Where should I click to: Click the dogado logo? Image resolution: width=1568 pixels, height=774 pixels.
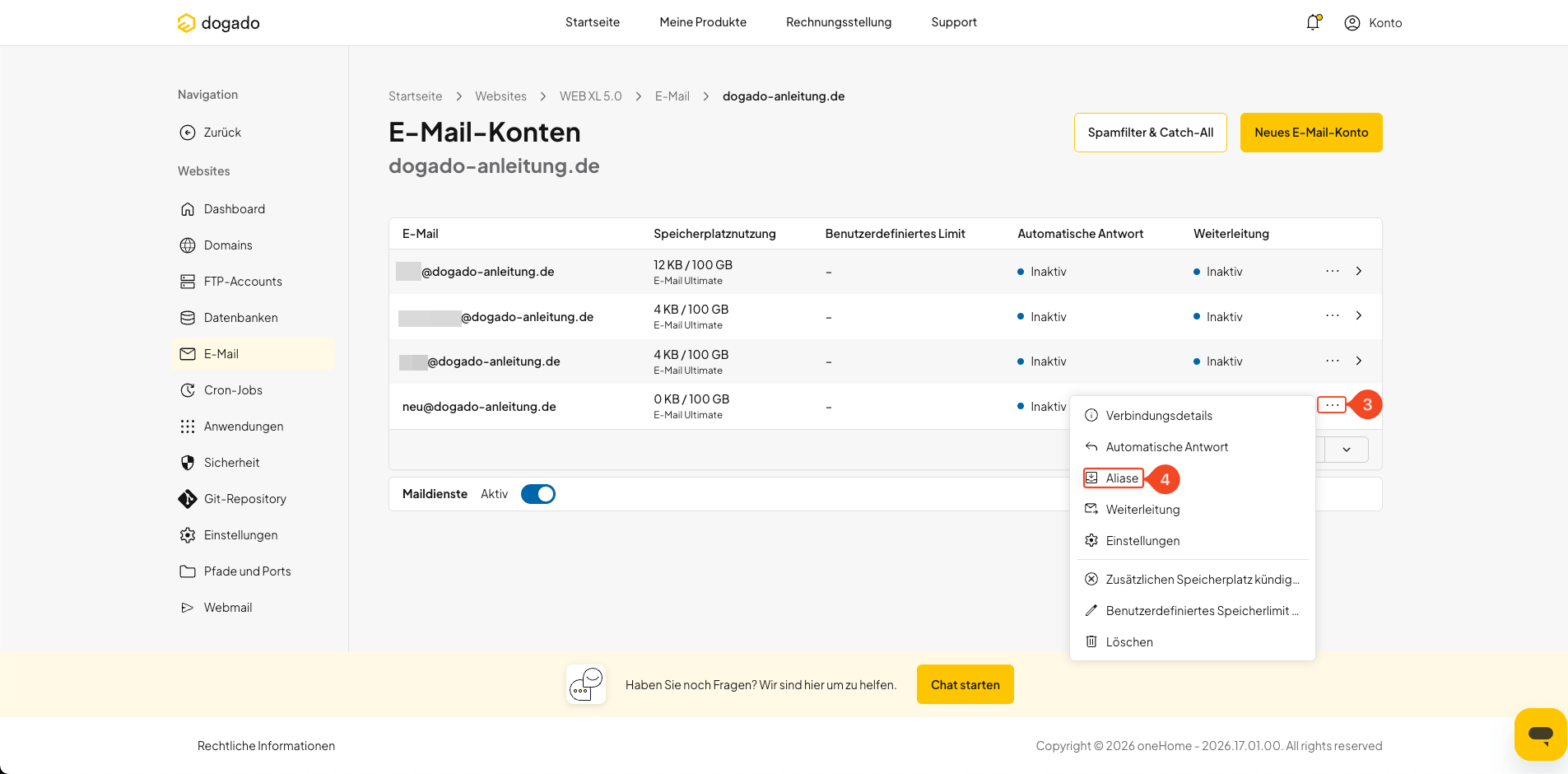coord(218,23)
